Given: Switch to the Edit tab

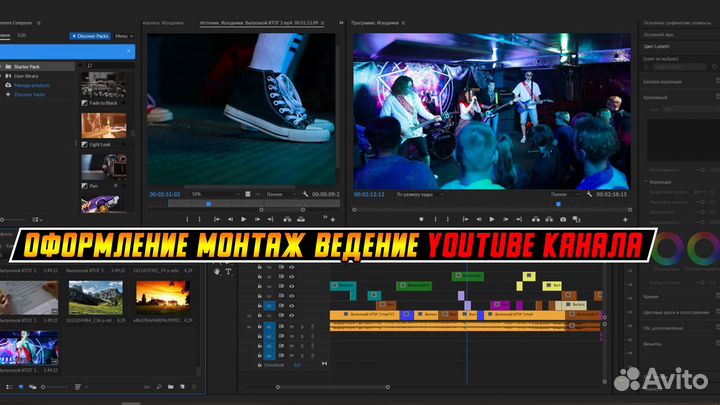Looking at the screenshot, I should [22, 35].
